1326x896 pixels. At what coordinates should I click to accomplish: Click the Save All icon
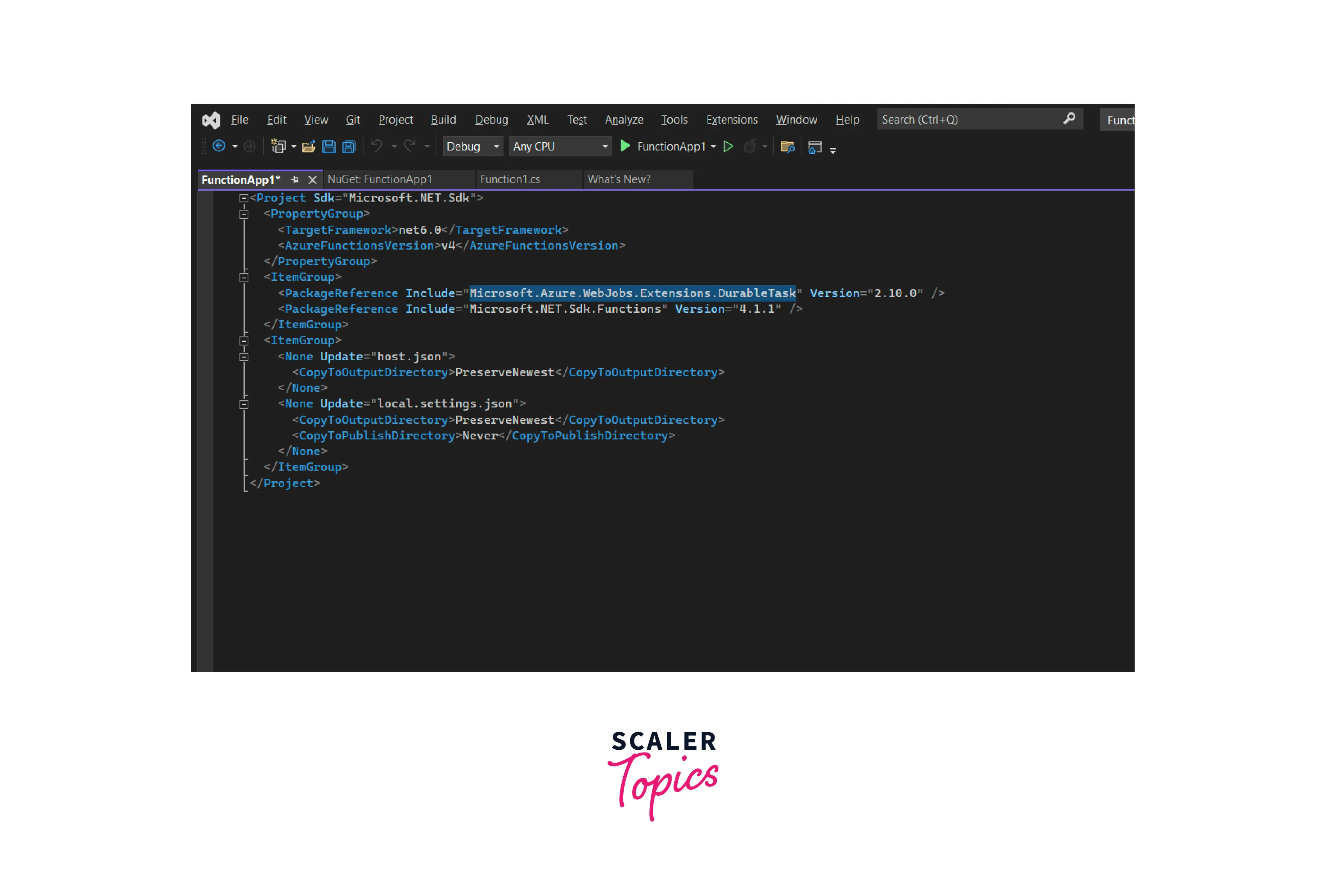pyautogui.click(x=349, y=147)
